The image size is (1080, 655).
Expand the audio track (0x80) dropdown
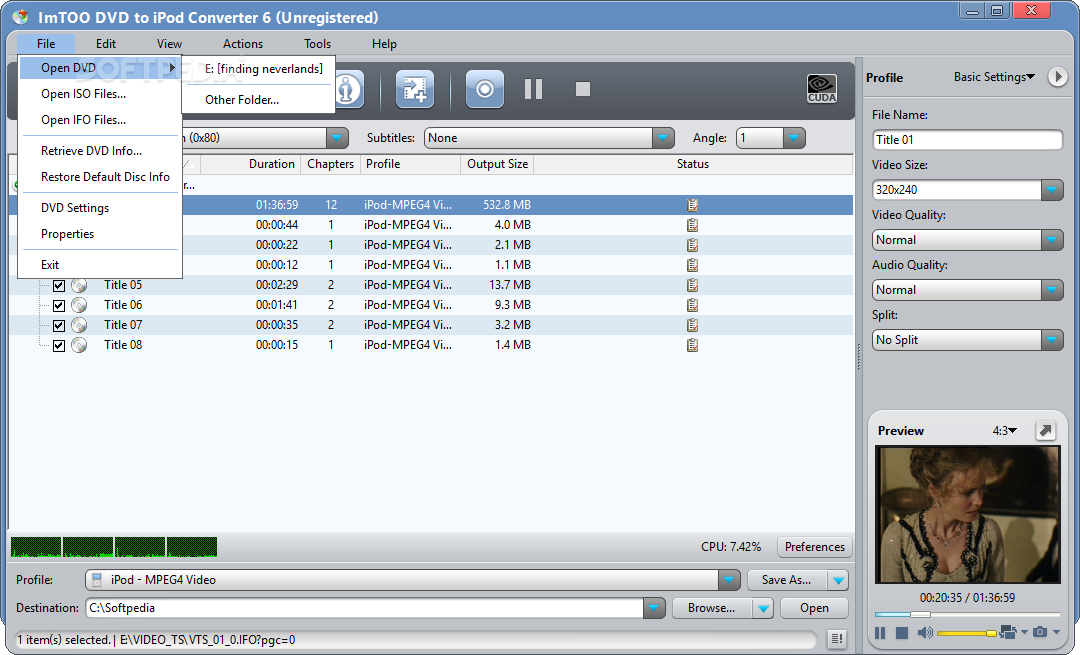click(x=337, y=138)
